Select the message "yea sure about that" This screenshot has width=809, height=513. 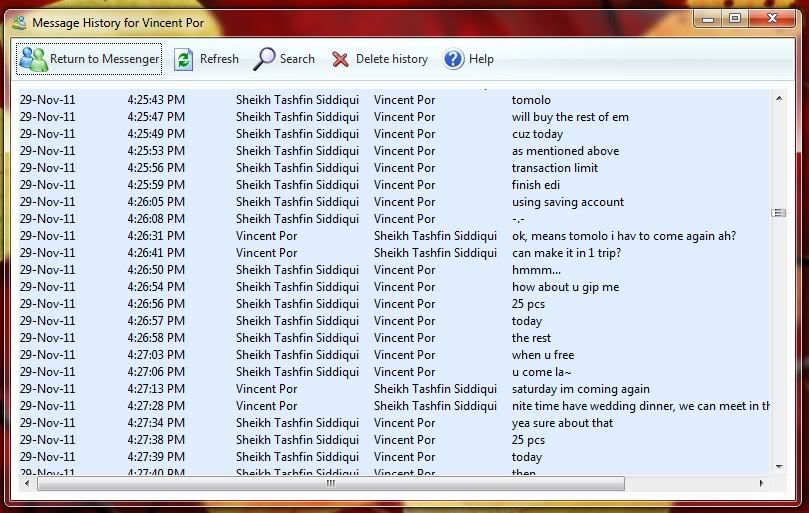pos(562,423)
